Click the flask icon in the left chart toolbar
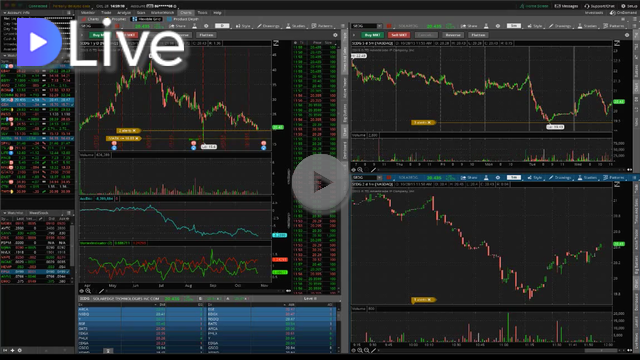This screenshot has width=640, height=360. click(x=195, y=26)
